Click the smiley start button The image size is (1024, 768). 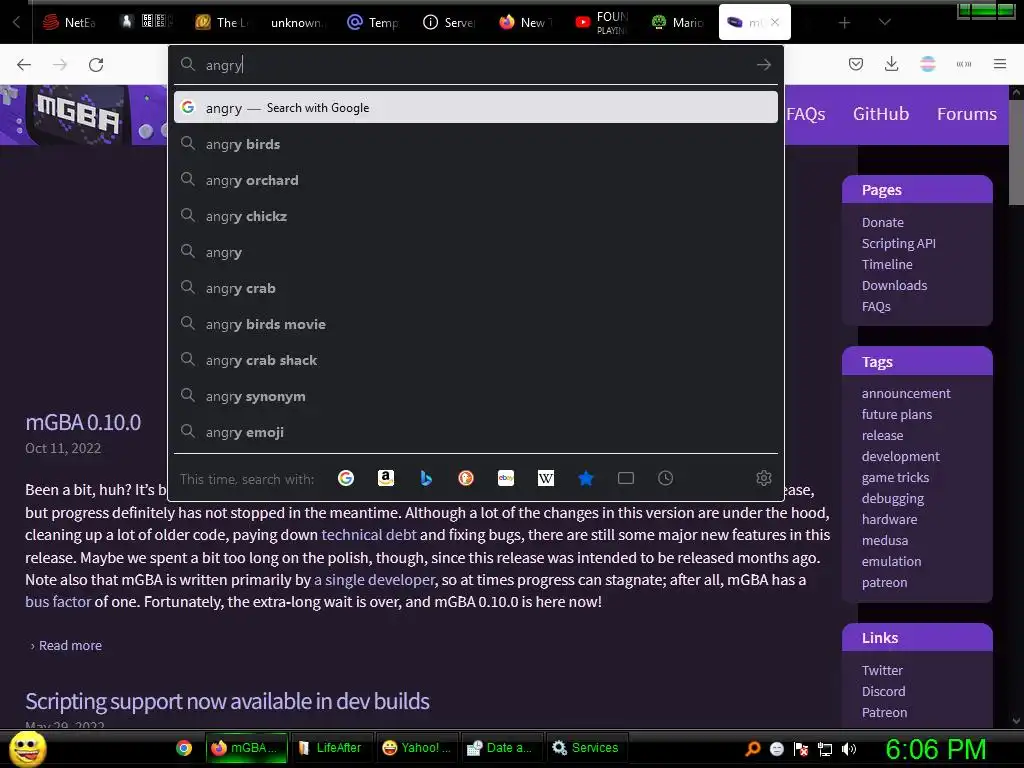27,748
